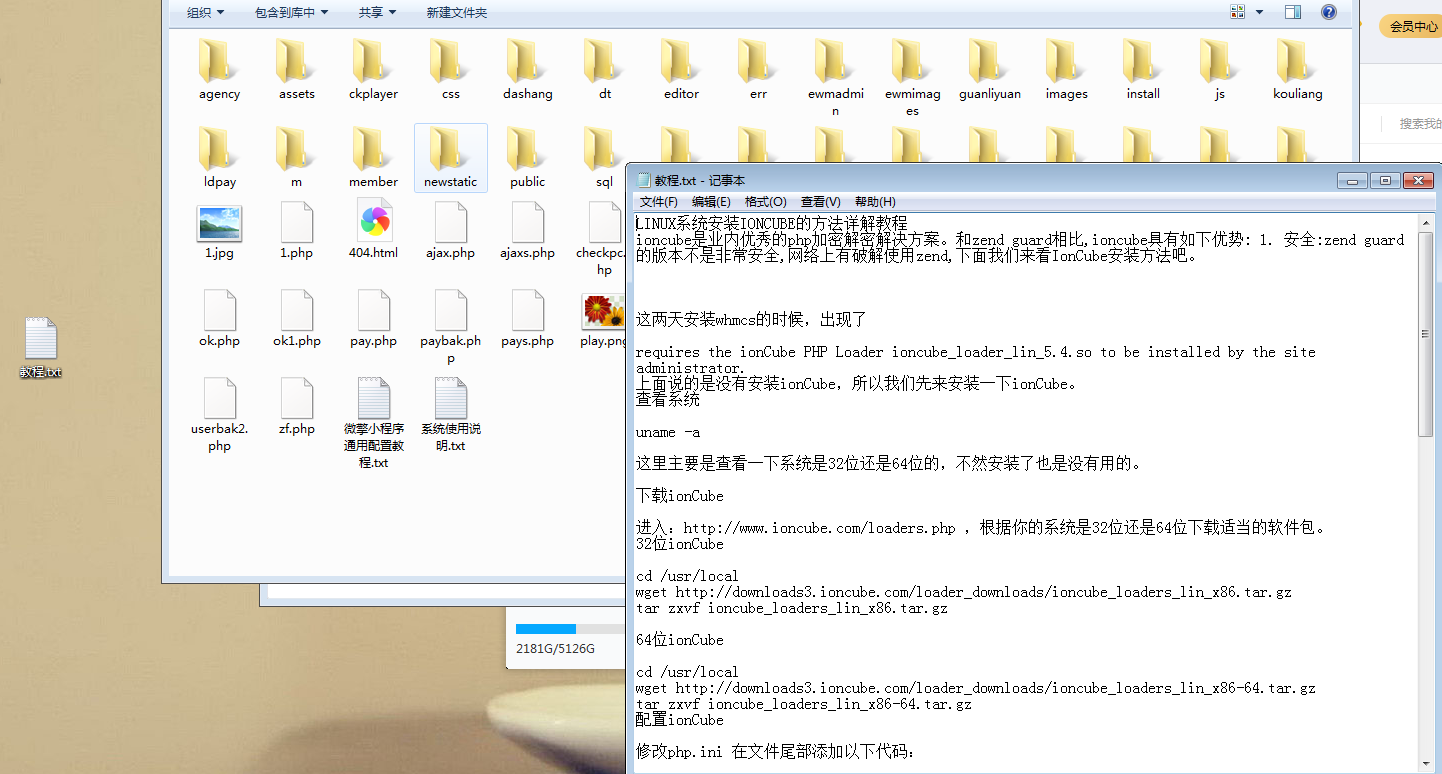Screen dimensions: 1442x774
Task: Open 教程.txt from the desktop
Action: click(x=40, y=342)
